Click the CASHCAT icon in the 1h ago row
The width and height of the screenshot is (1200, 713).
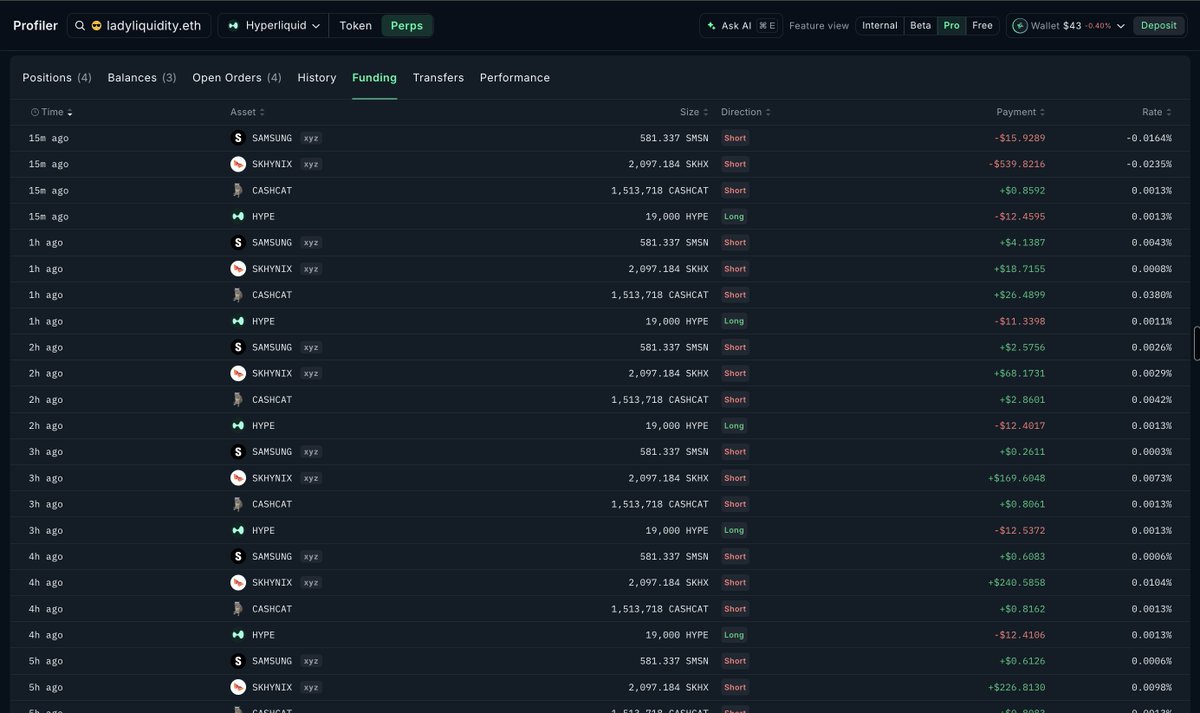tap(238, 295)
